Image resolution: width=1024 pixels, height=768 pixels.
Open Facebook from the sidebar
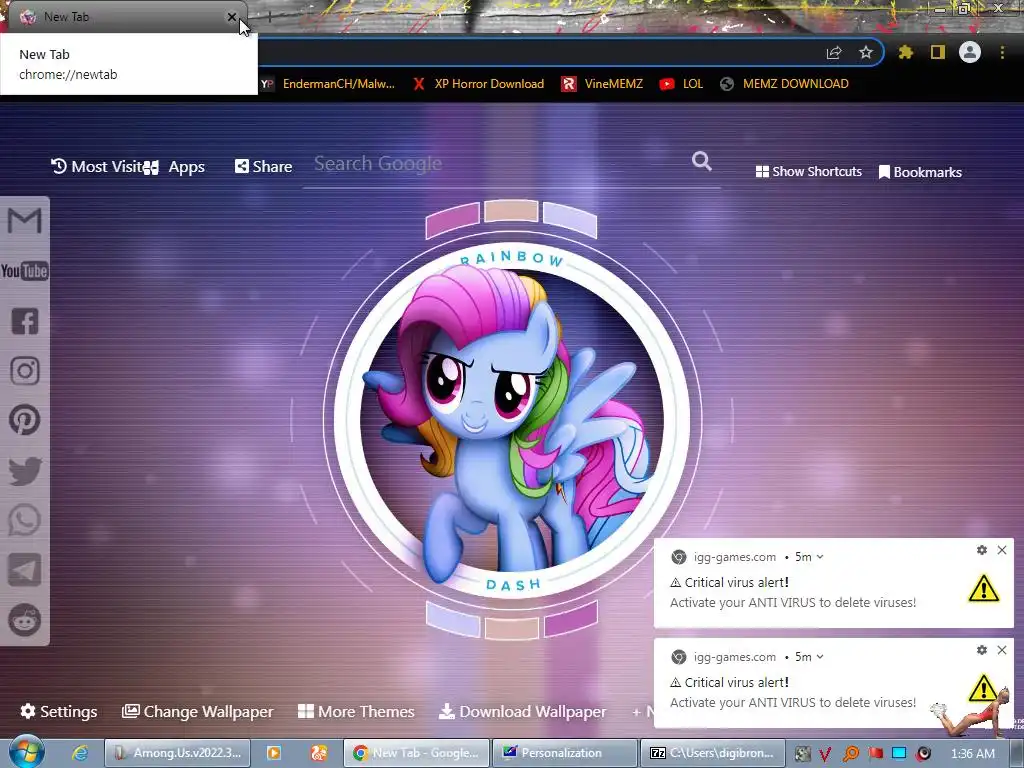[25, 321]
